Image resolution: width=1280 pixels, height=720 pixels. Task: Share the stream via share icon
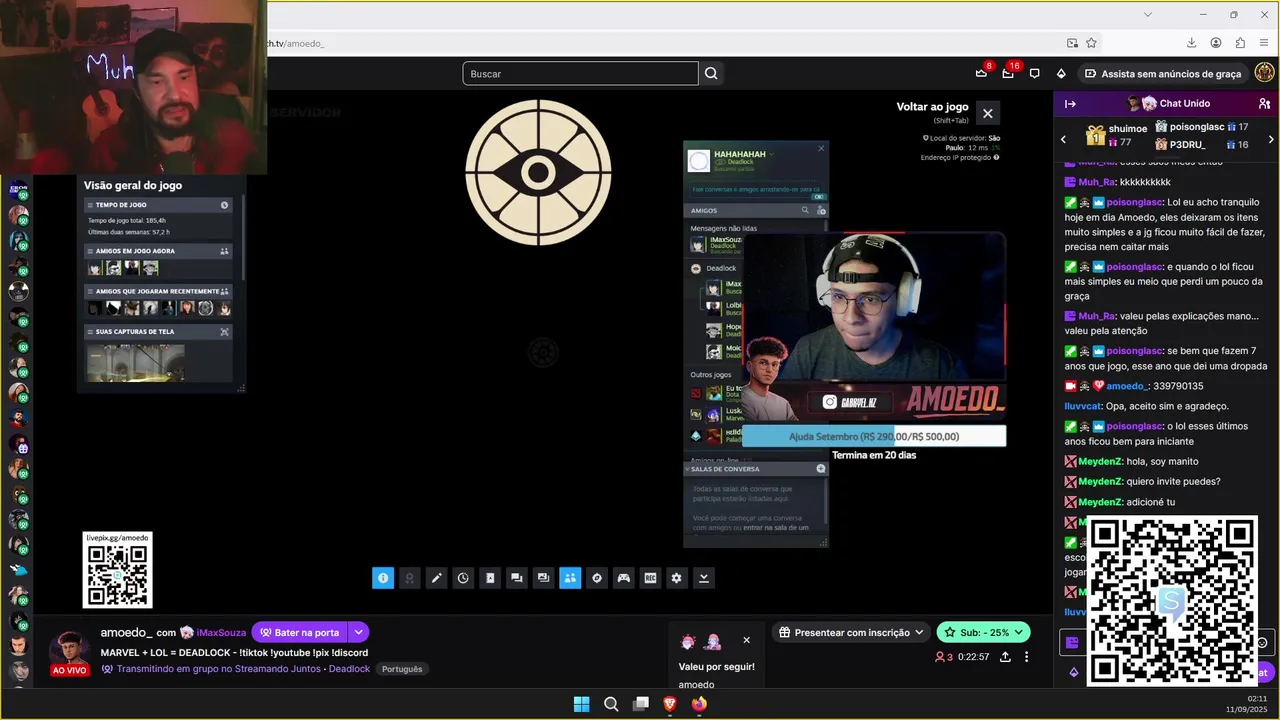point(1005,657)
